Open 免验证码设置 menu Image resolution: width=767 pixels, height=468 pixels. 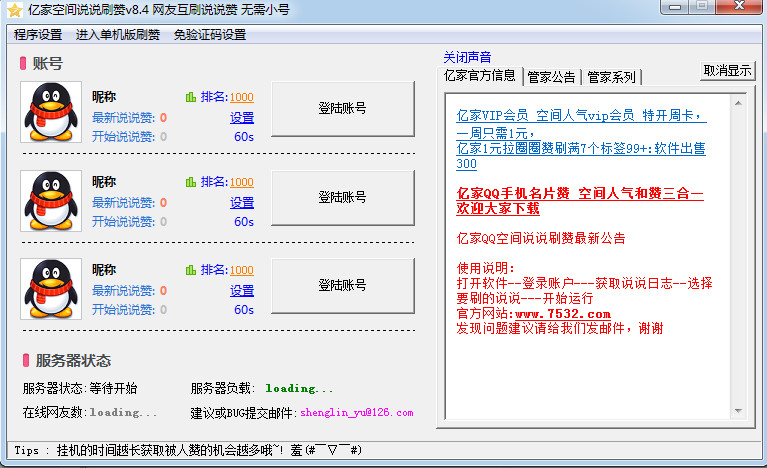click(210, 35)
